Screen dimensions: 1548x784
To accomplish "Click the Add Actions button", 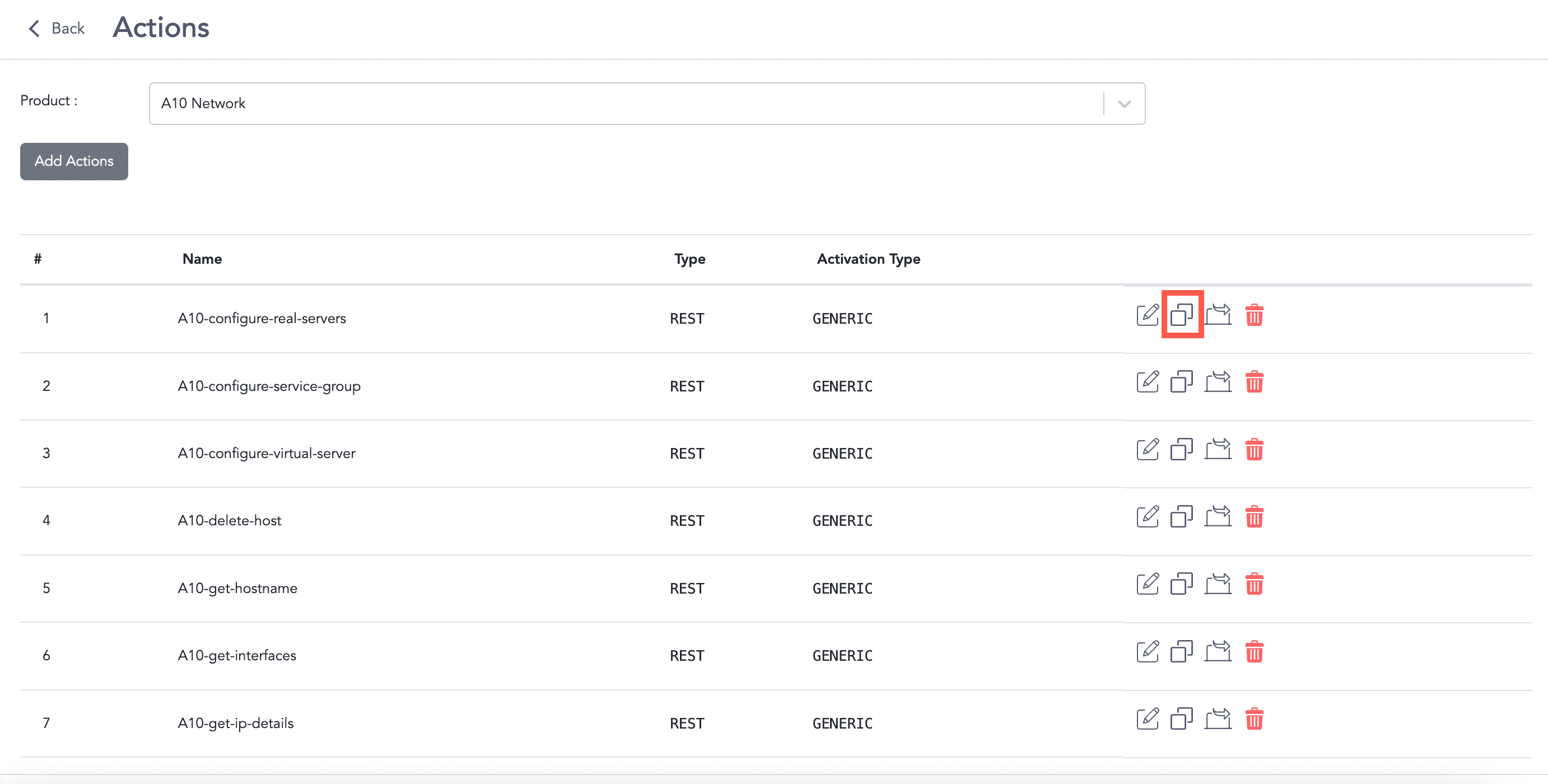I will click(73, 161).
